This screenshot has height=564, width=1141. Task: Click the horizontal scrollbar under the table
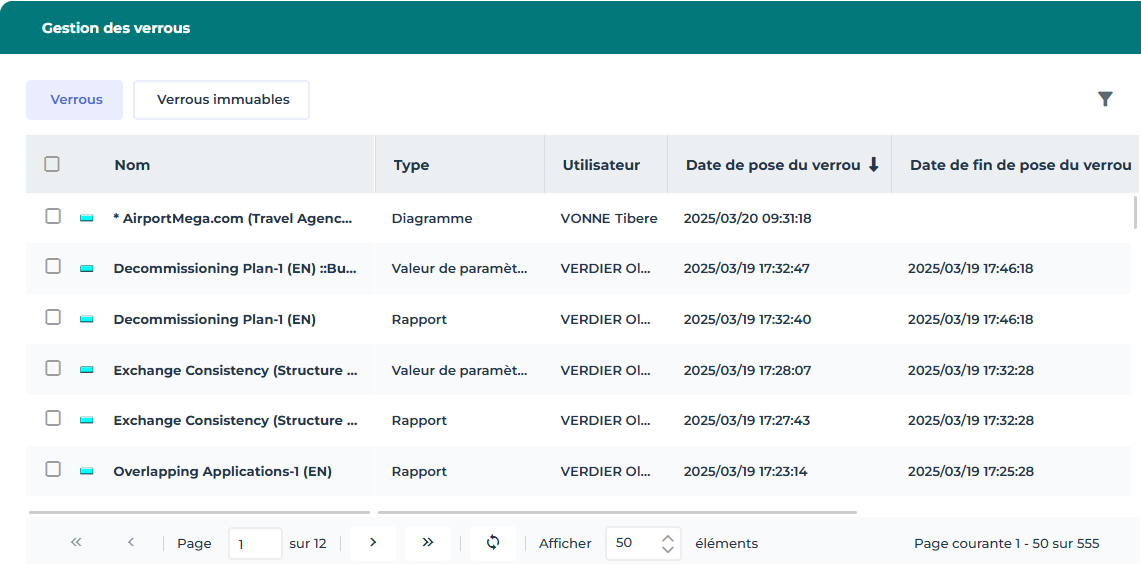(x=616, y=512)
